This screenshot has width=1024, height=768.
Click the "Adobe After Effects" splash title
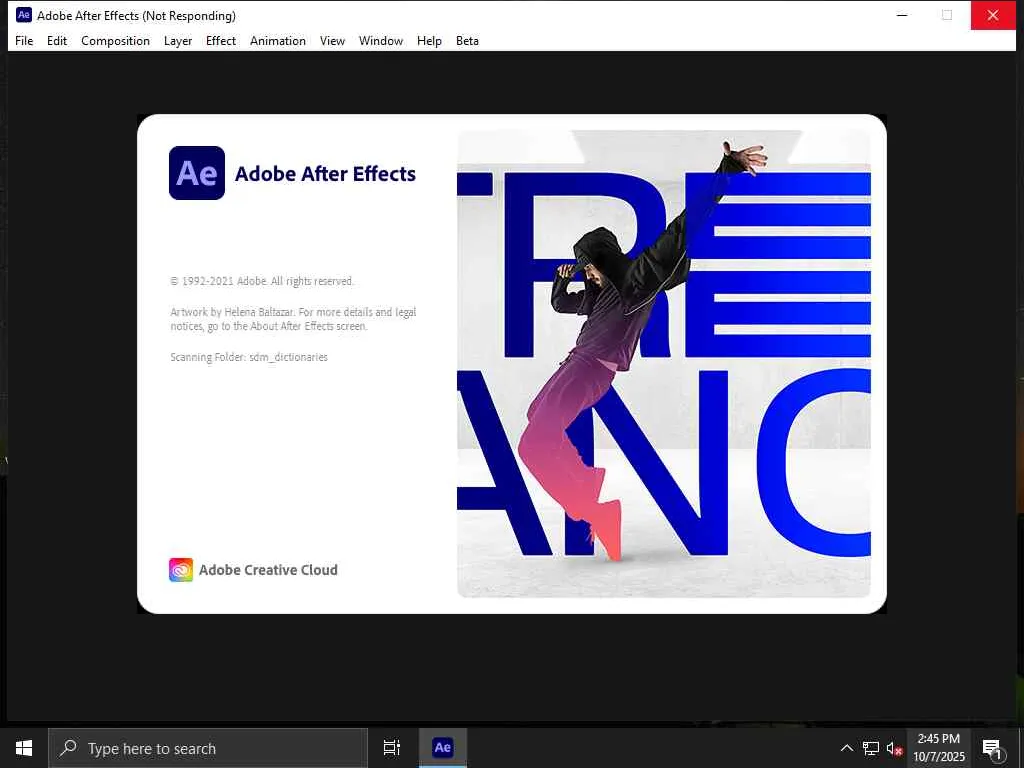tap(325, 174)
